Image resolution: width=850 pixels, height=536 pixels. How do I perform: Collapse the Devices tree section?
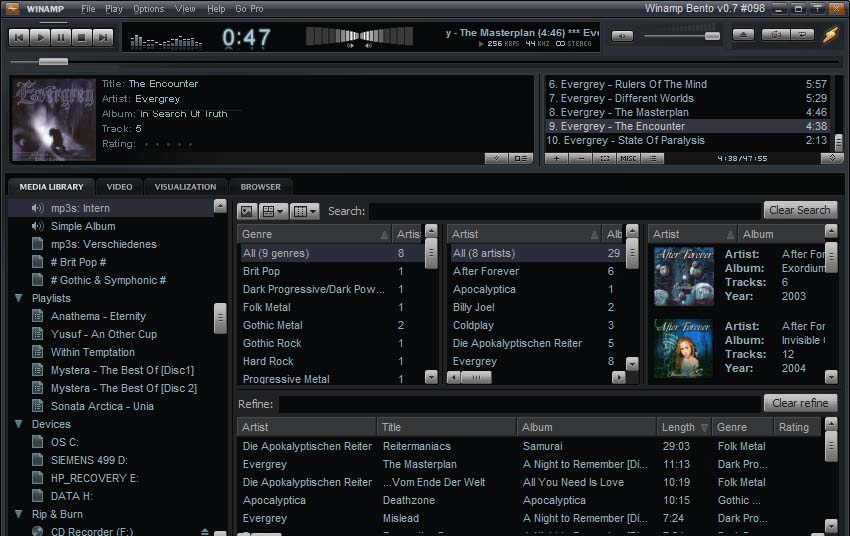(18, 424)
